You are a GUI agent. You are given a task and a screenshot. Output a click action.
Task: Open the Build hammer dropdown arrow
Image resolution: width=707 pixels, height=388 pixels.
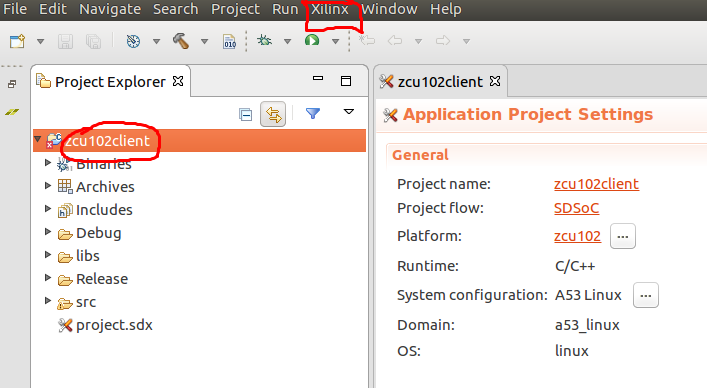(204, 41)
